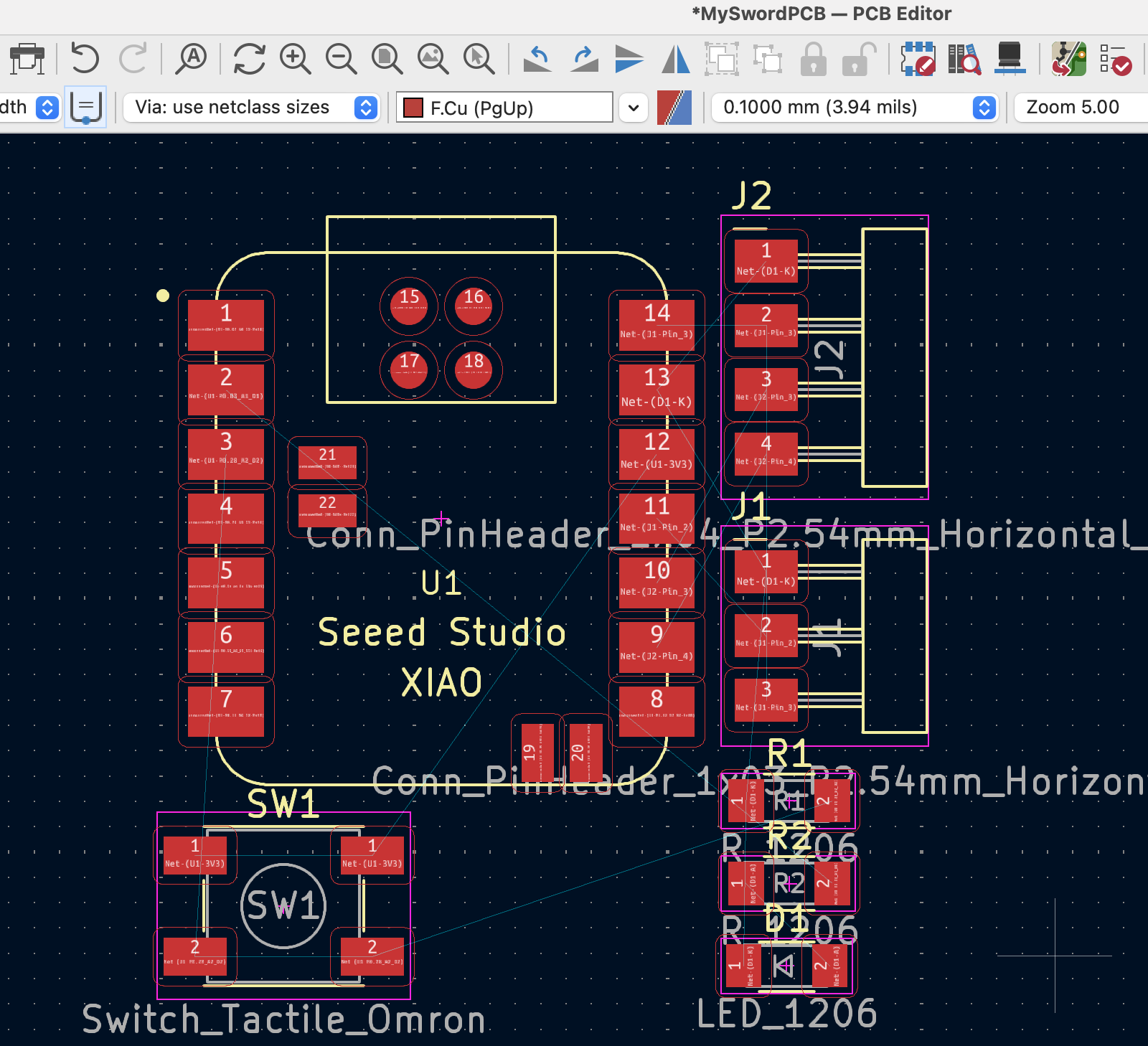Open the footprint library browser
Image resolution: width=1148 pixels, height=1046 pixels.
964,59
